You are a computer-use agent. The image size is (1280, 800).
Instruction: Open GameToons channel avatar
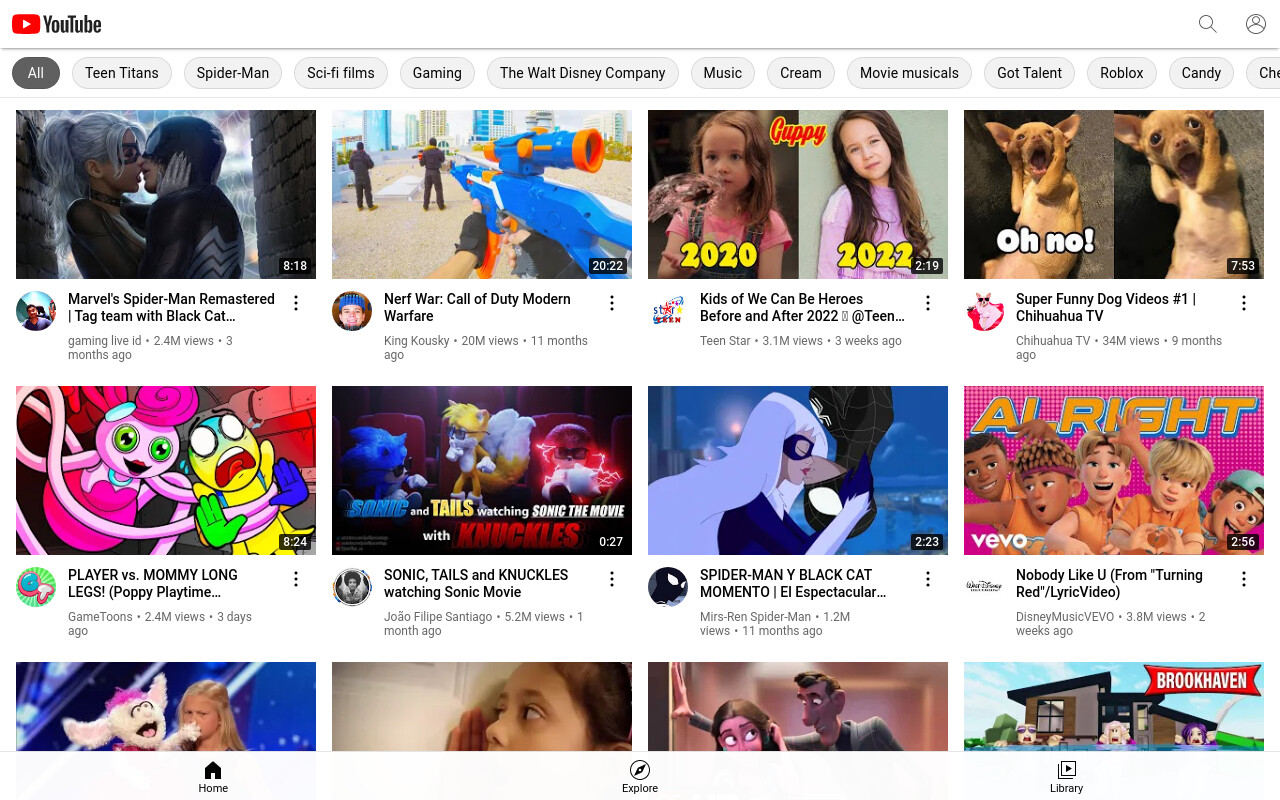pyautogui.click(x=36, y=587)
